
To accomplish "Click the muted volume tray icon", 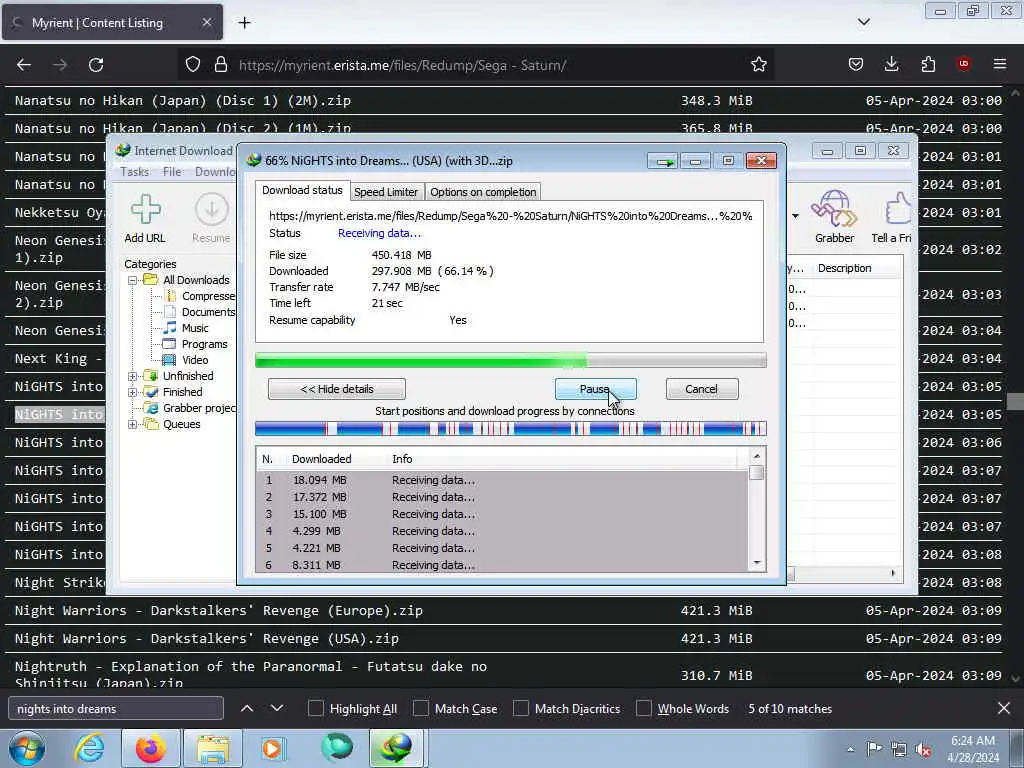I will (923, 749).
